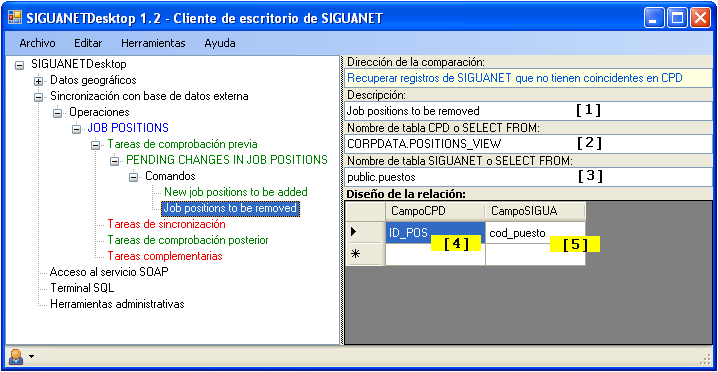Select the ID_POS grid cell
The image size is (718, 372).
(x=435, y=232)
